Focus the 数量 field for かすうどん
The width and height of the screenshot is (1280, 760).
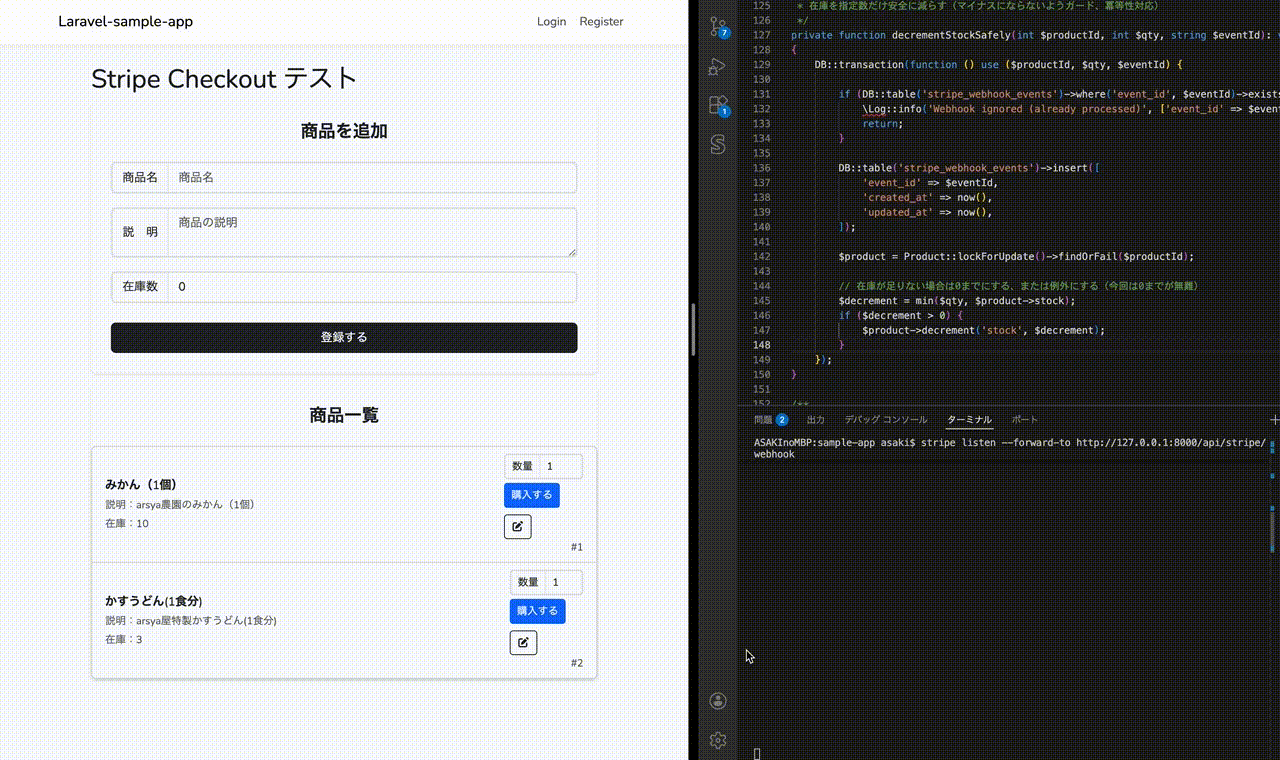(565, 582)
